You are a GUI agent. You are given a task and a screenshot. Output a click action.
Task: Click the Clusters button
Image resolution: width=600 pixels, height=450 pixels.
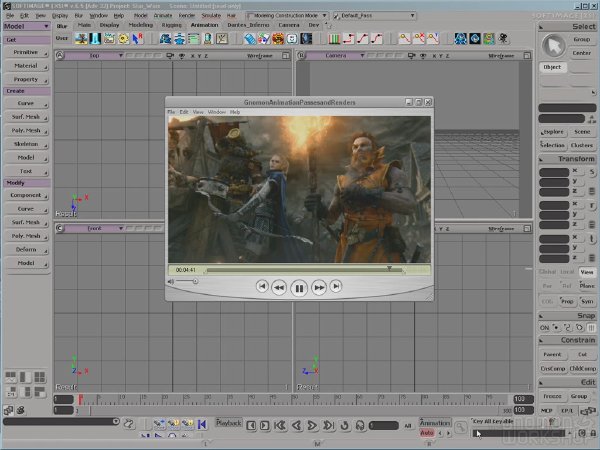pos(582,145)
